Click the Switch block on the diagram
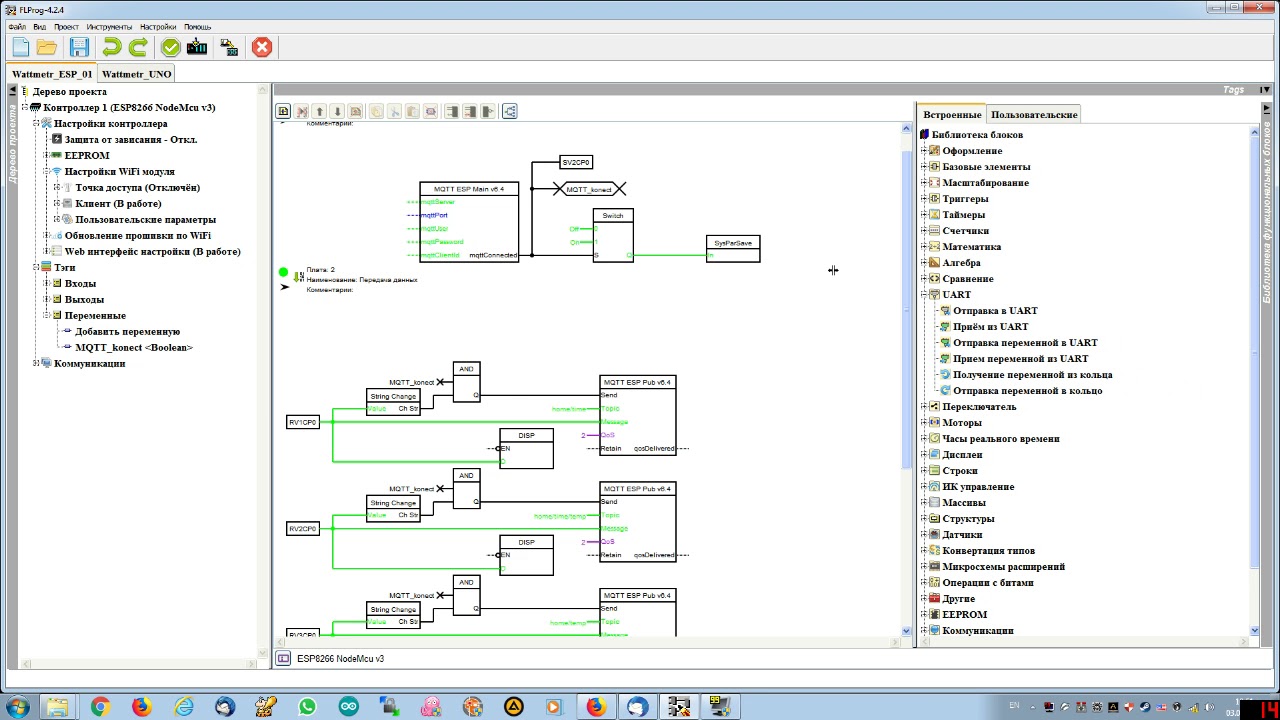 pos(613,235)
